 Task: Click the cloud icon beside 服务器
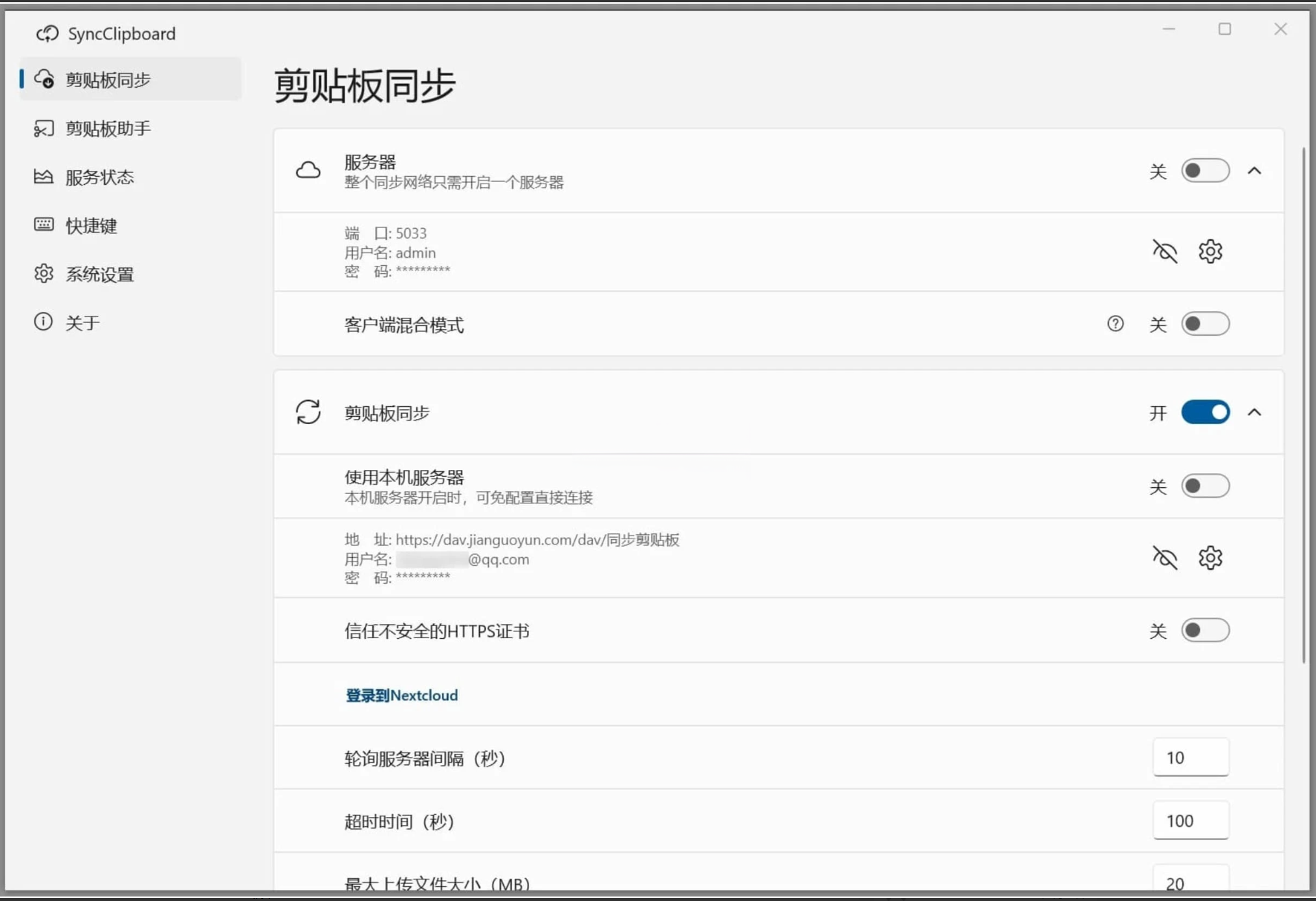[308, 171]
